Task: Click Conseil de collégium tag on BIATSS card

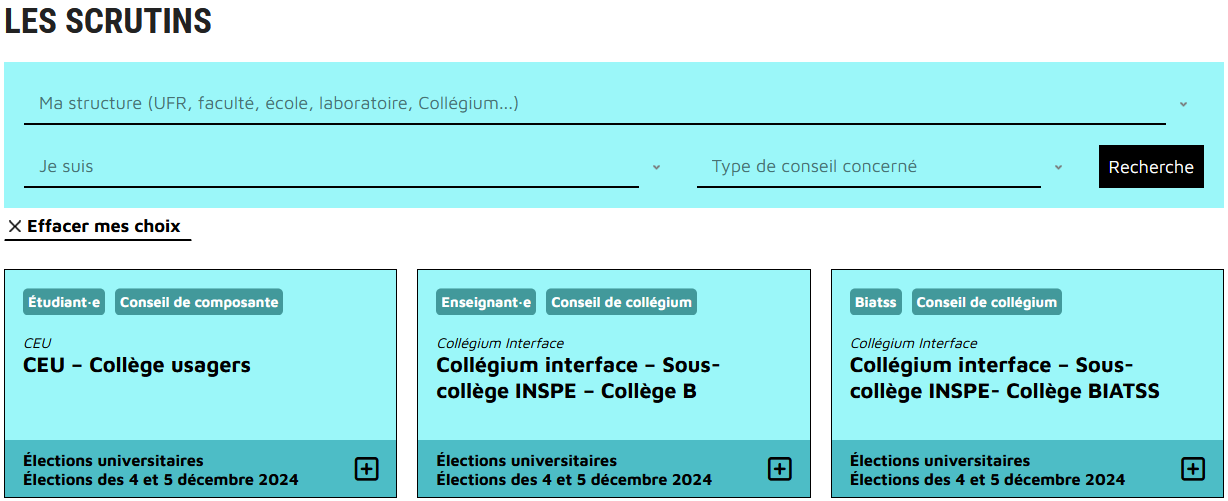Action: 987,302
